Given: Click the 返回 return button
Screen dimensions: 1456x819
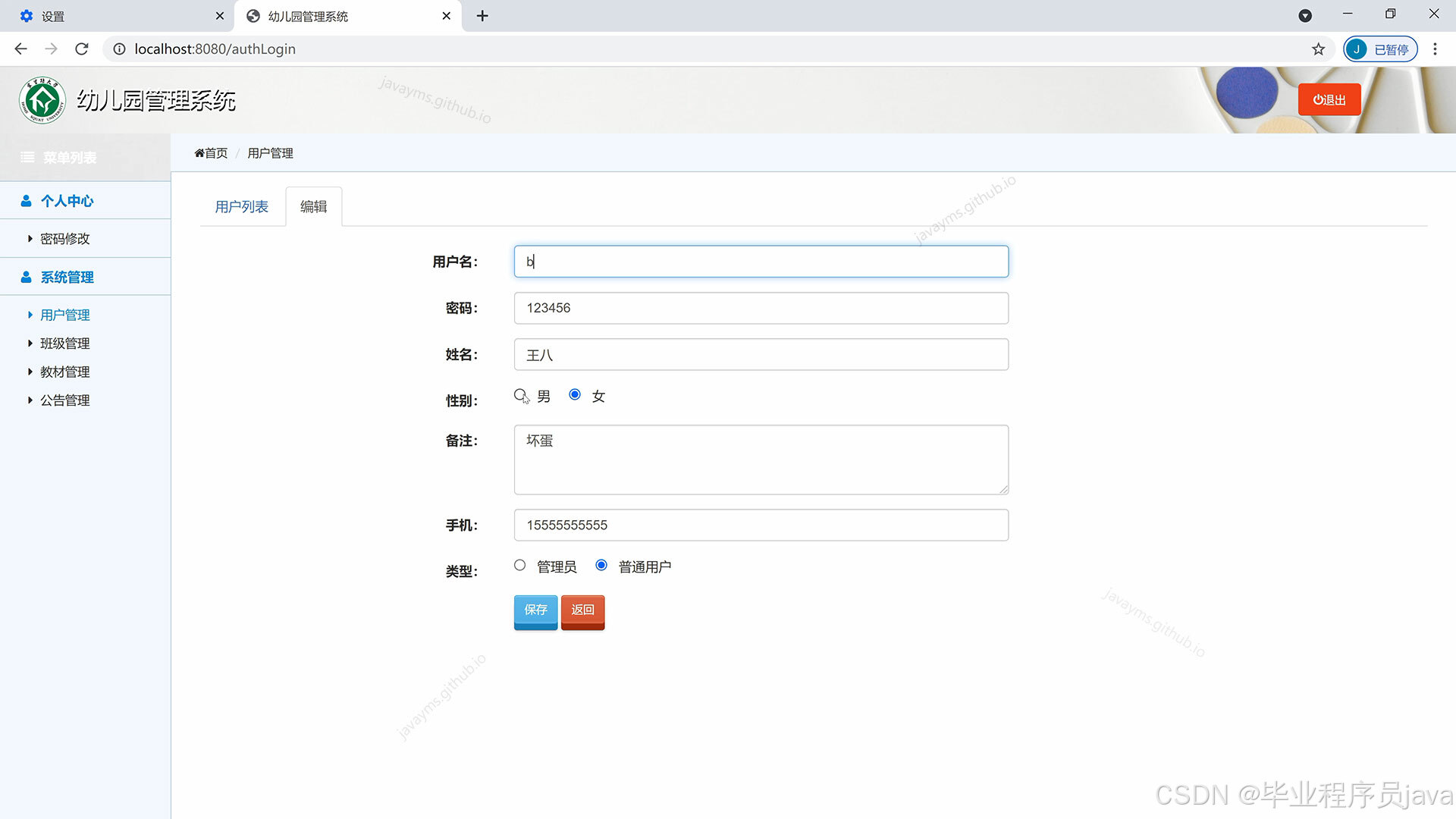Looking at the screenshot, I should pos(582,611).
